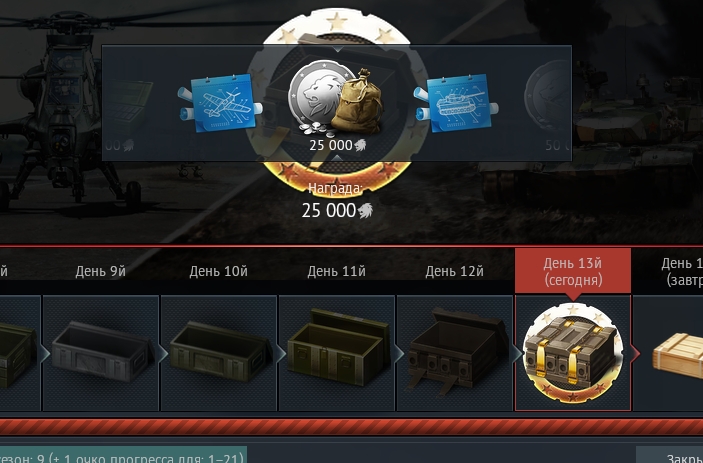
Task: Select the День 9й label
Action: pyautogui.click(x=100, y=271)
